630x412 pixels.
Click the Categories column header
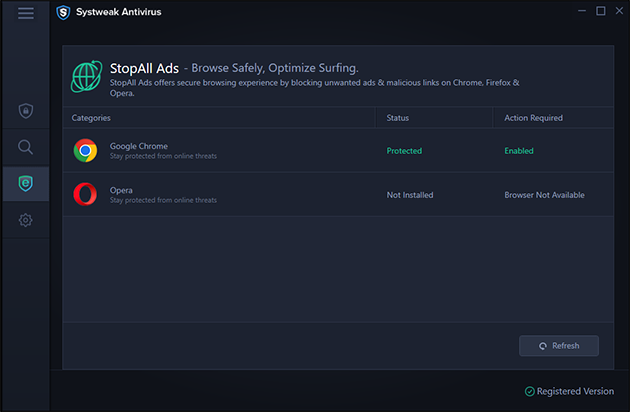pos(91,118)
